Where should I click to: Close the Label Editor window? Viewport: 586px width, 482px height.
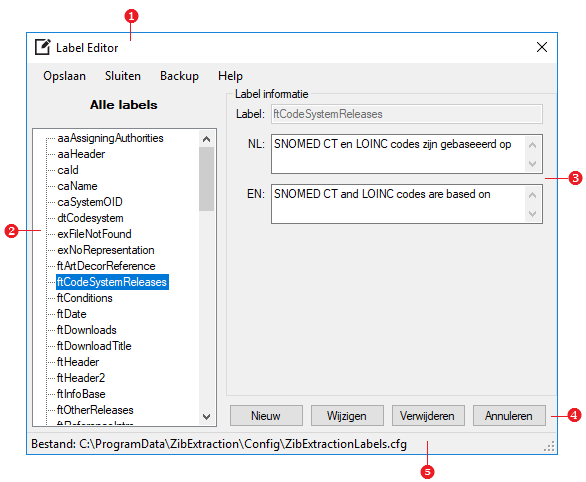click(x=542, y=47)
